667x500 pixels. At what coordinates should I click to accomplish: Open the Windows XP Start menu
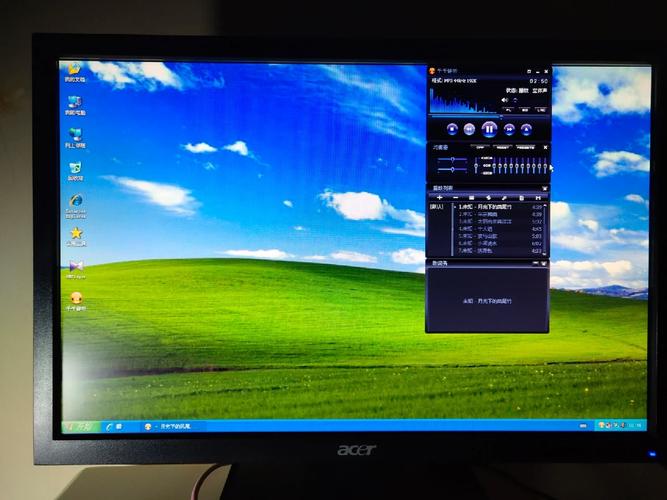(81, 426)
